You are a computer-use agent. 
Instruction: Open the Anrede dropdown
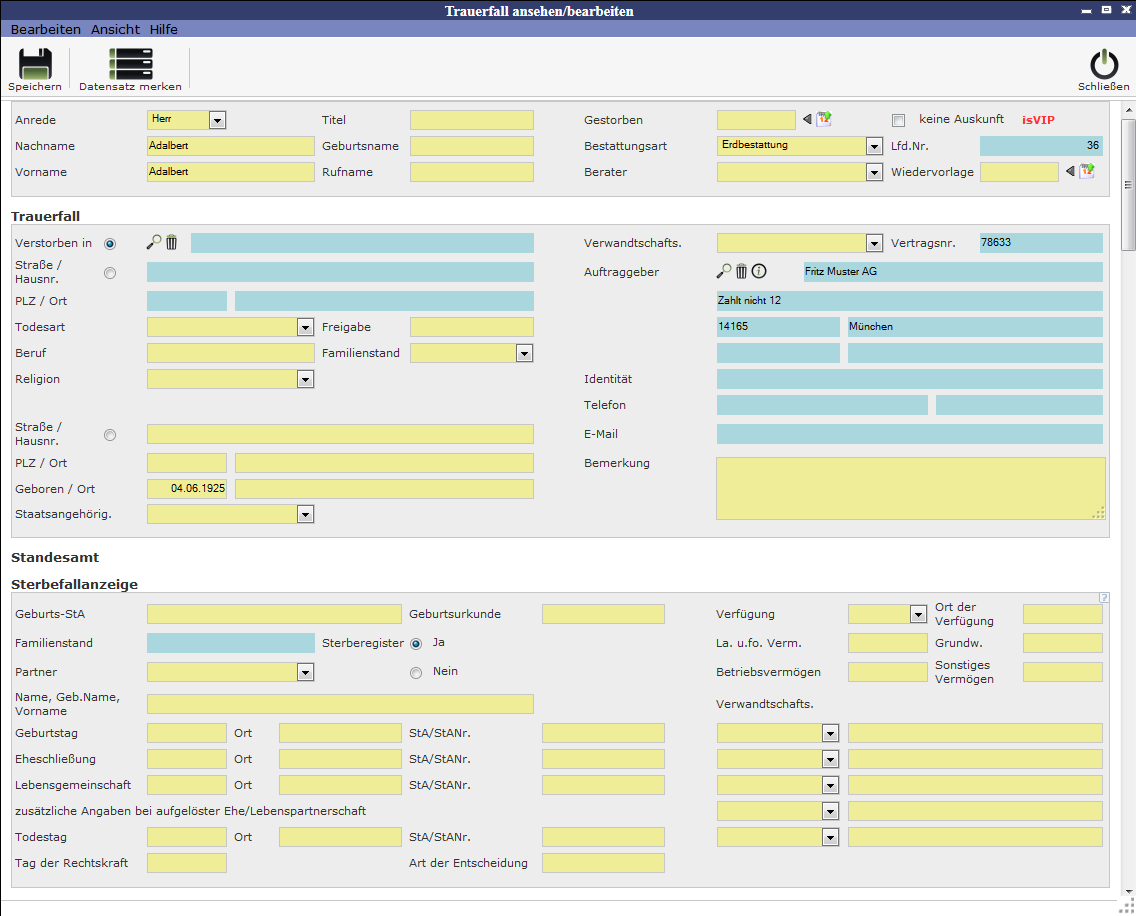pos(217,120)
